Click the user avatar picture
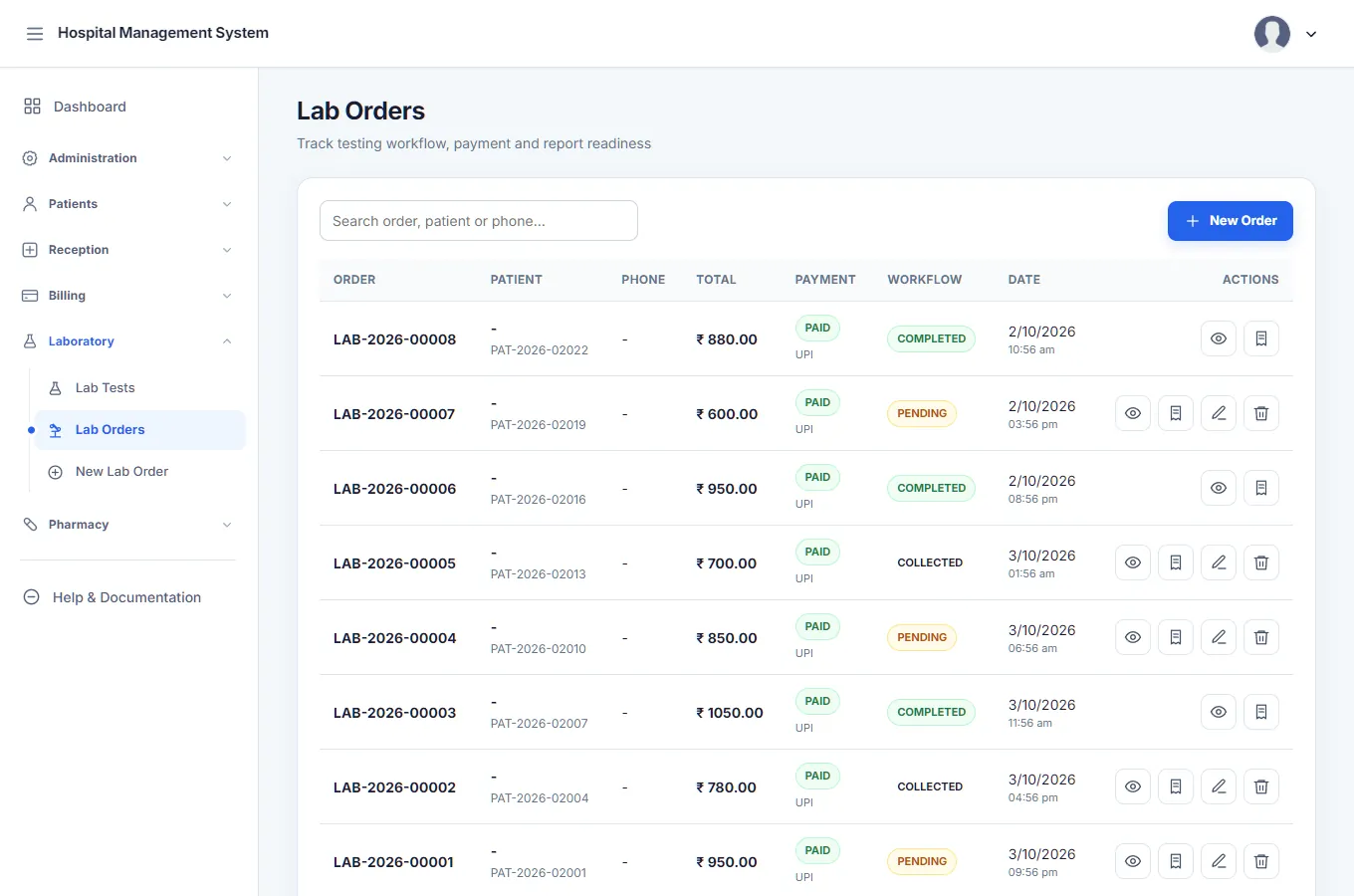Viewport: 1354px width, 896px height. [1272, 34]
